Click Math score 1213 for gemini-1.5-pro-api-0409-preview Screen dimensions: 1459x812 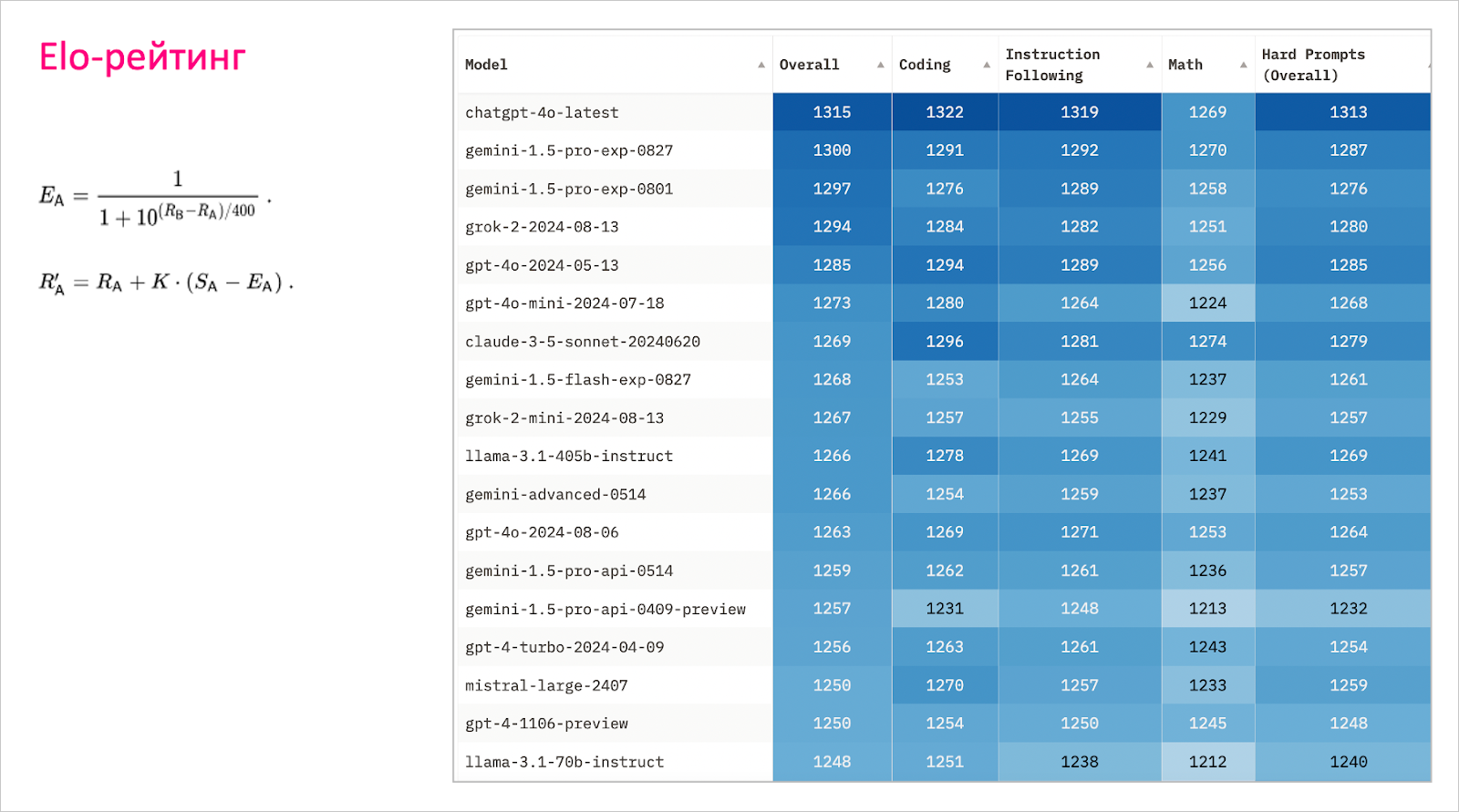(x=1207, y=609)
